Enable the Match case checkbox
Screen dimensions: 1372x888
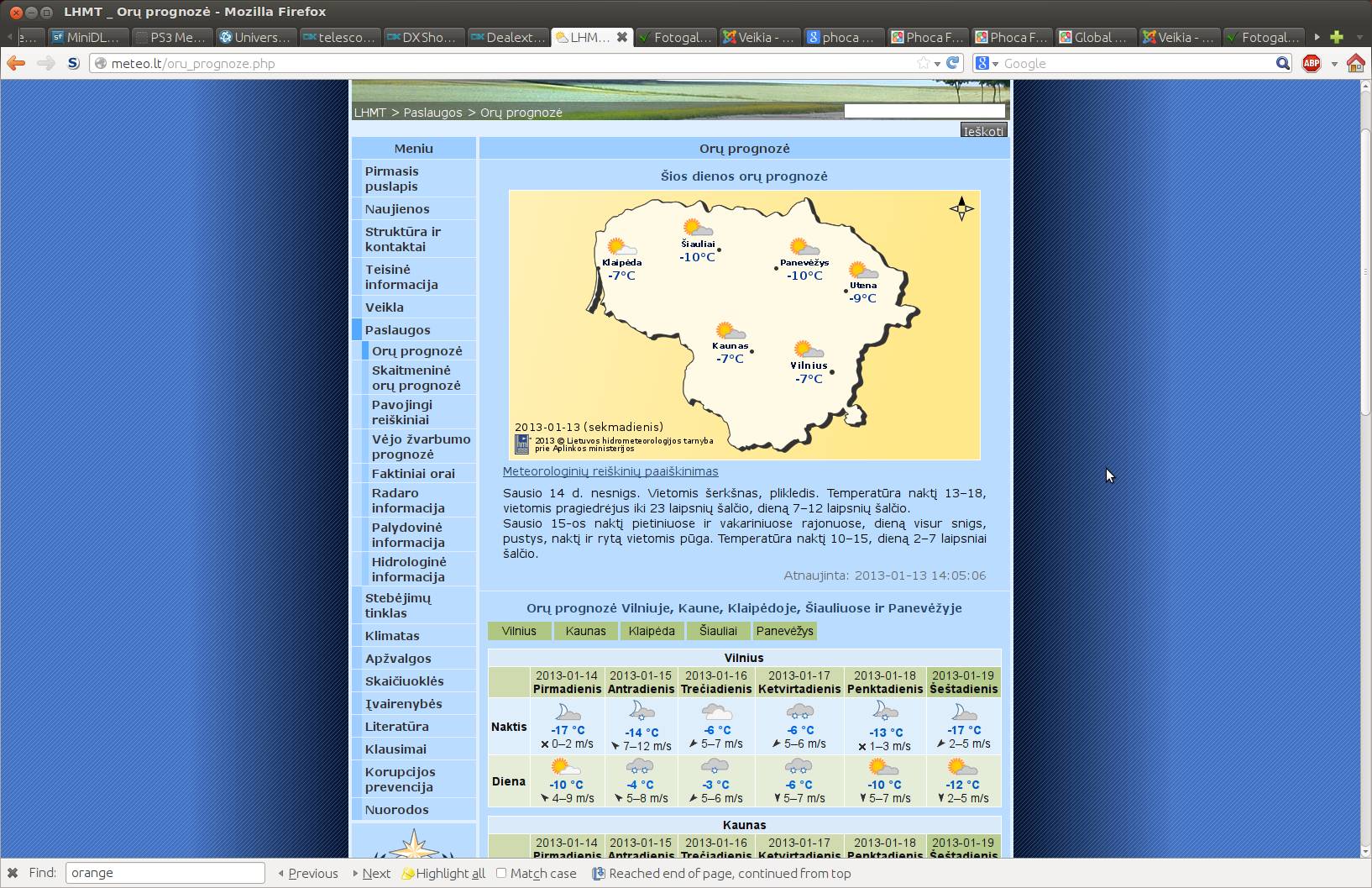(501, 873)
